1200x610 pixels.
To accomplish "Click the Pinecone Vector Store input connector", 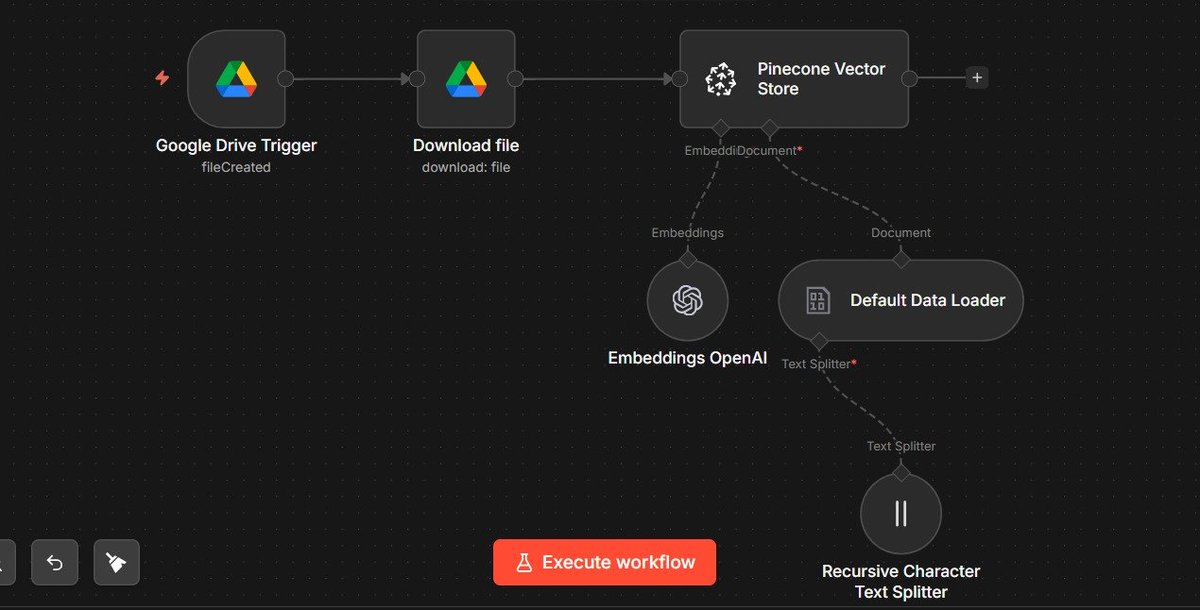I will 680,79.
